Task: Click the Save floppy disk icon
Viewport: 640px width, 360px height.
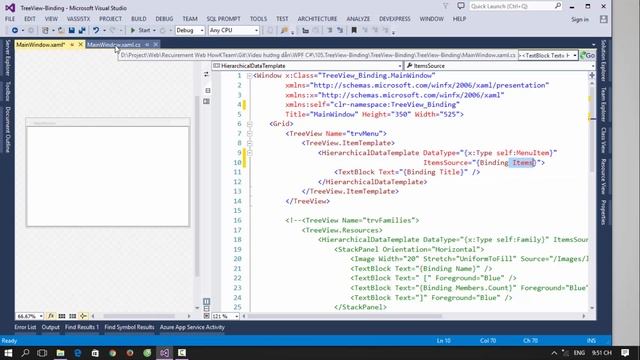Action: [71, 30]
